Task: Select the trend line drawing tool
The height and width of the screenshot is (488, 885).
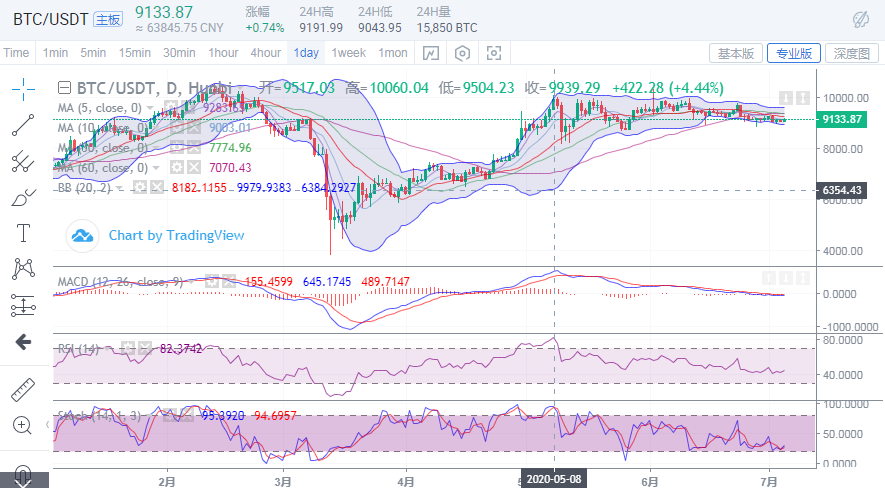Action: pyautogui.click(x=23, y=125)
